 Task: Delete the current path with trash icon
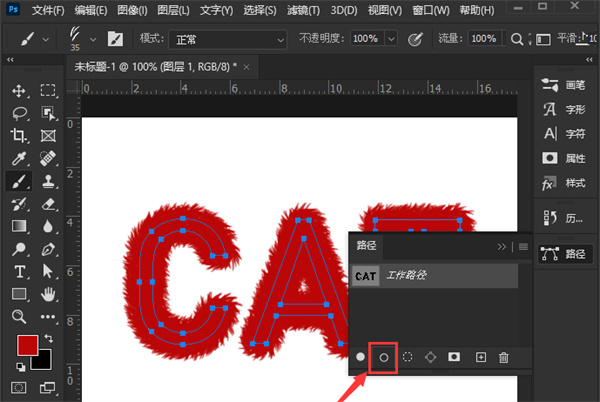point(504,356)
